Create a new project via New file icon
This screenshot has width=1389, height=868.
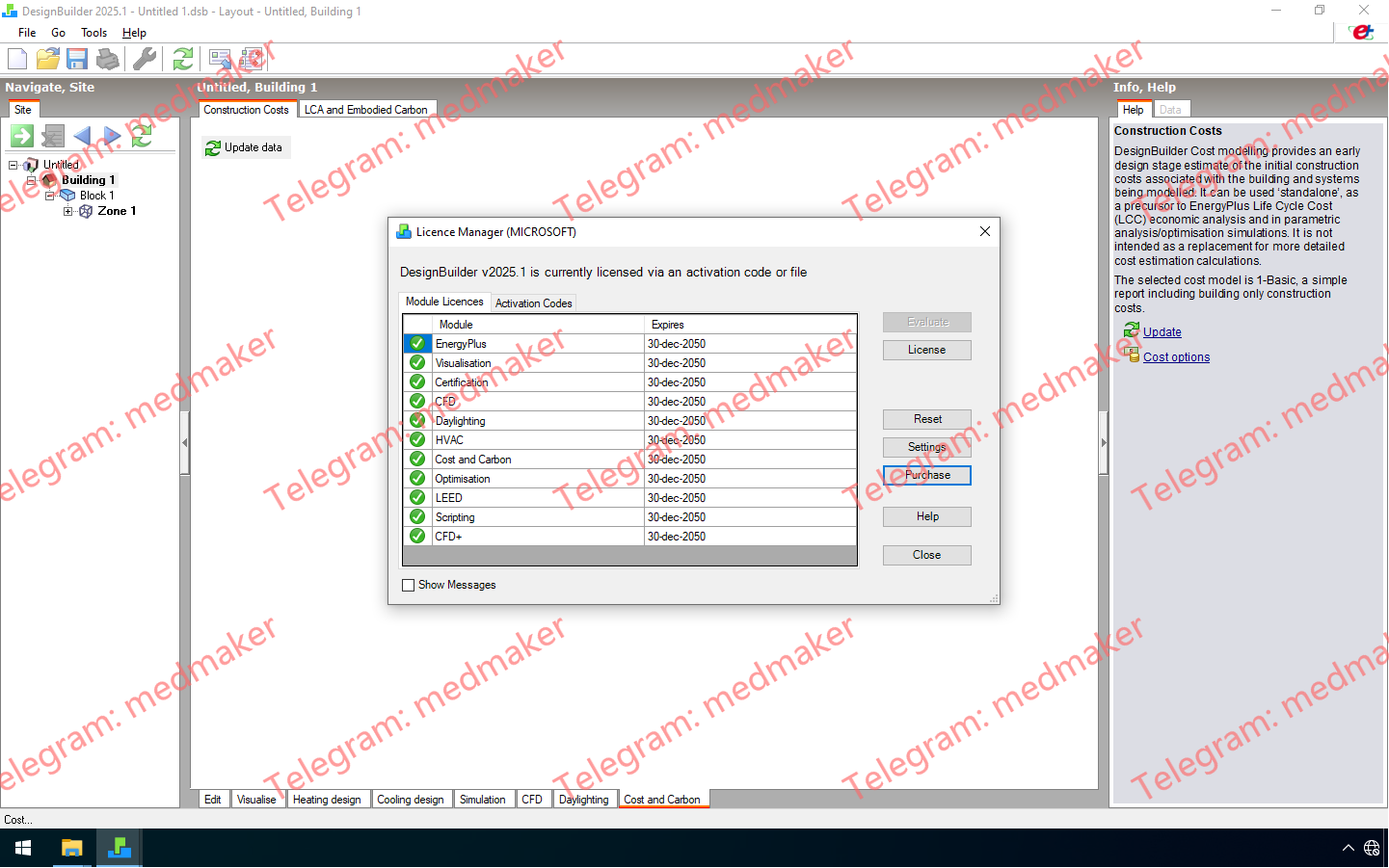16,59
